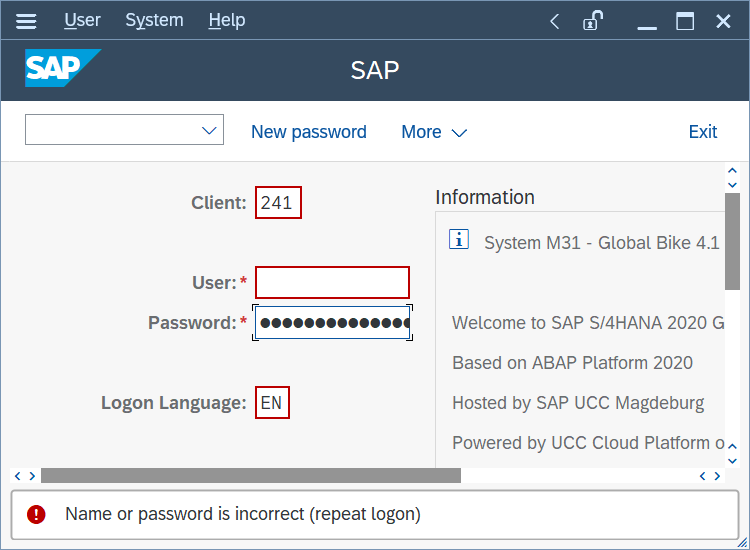750x550 pixels.
Task: Click the red error status icon
Action: pos(36,515)
